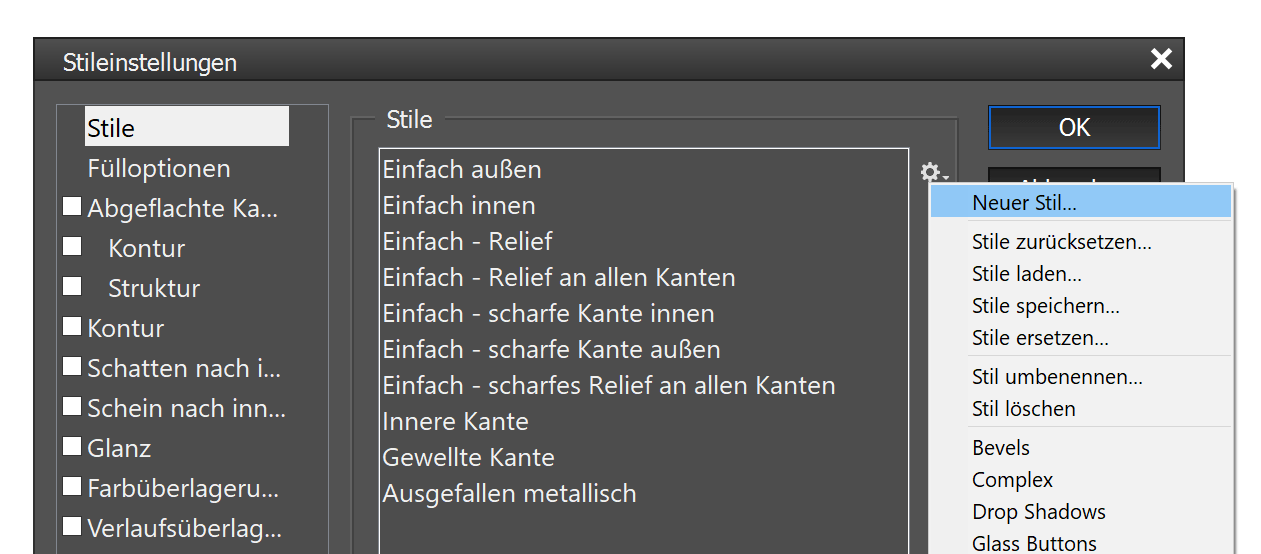Select Stile zurücksetzen... menu entry

(x=1061, y=242)
